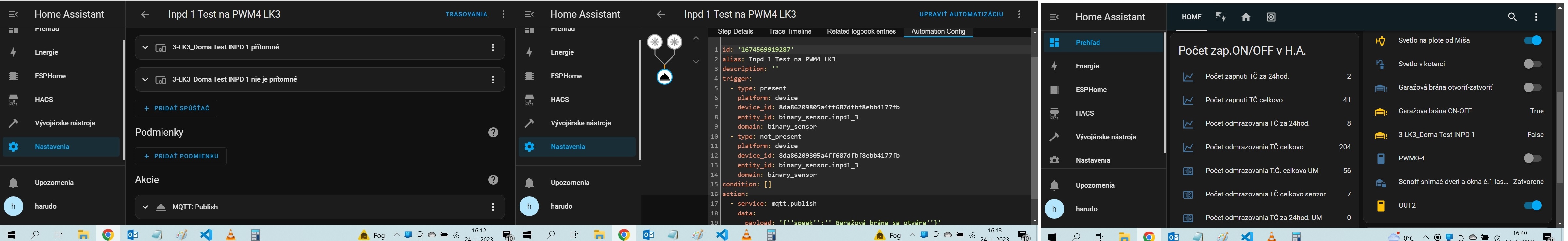
Task: Open the Related logbook entries tab
Action: click(x=861, y=32)
